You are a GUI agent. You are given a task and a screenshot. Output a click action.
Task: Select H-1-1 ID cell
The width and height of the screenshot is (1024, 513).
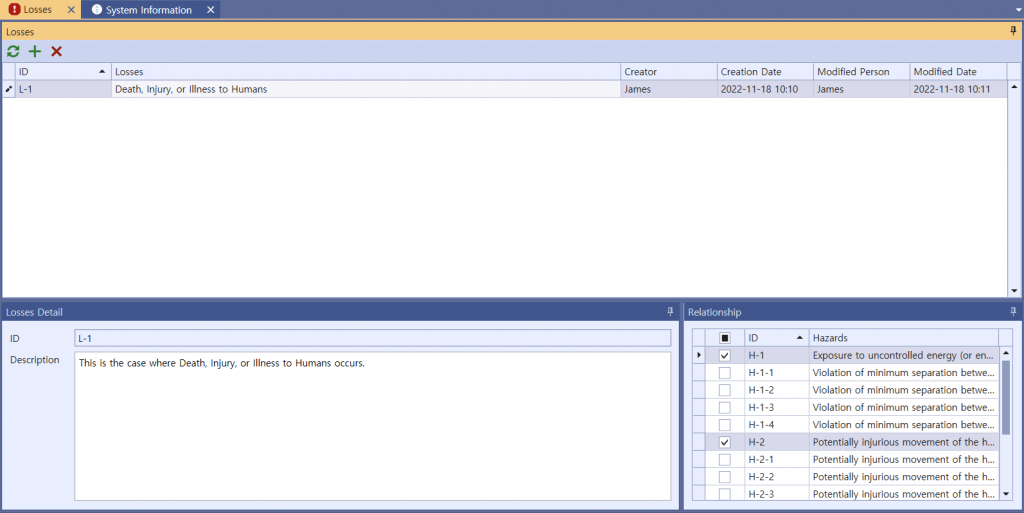(x=776, y=373)
